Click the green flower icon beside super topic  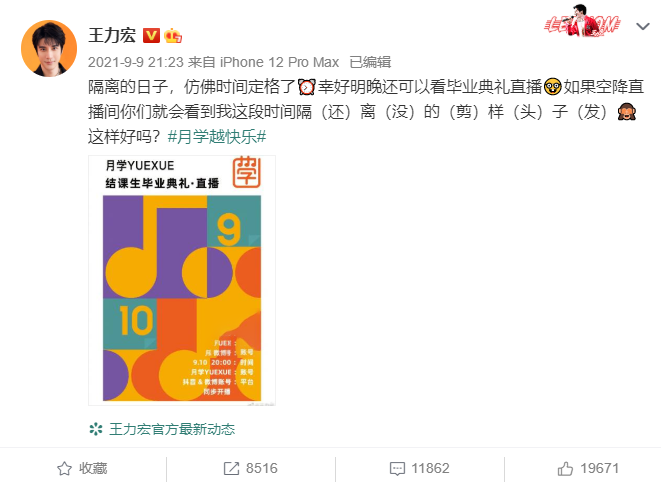pos(96,429)
